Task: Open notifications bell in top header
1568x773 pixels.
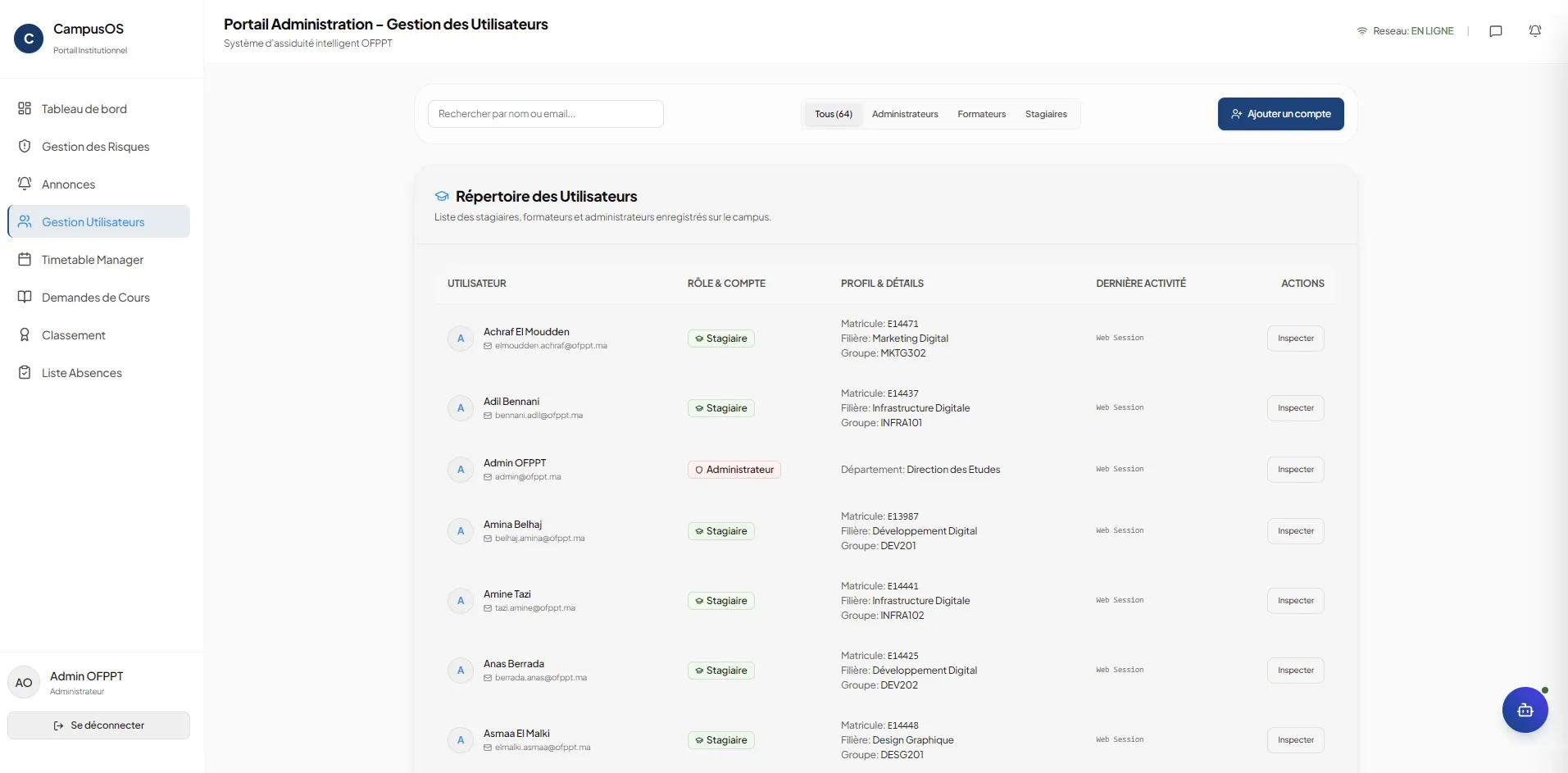Action: [x=1535, y=31]
